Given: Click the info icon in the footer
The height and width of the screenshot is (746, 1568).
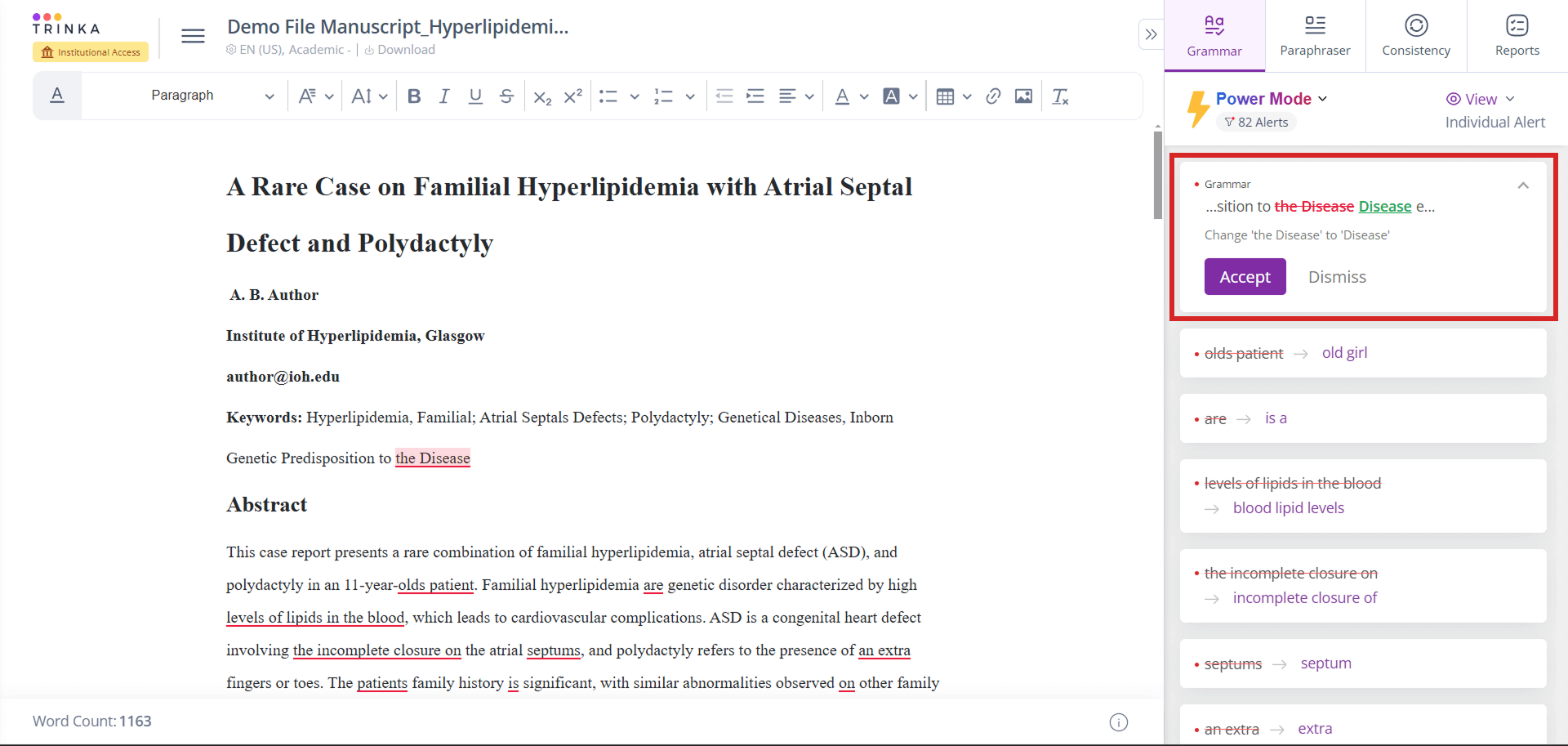Looking at the screenshot, I should click(x=1119, y=722).
